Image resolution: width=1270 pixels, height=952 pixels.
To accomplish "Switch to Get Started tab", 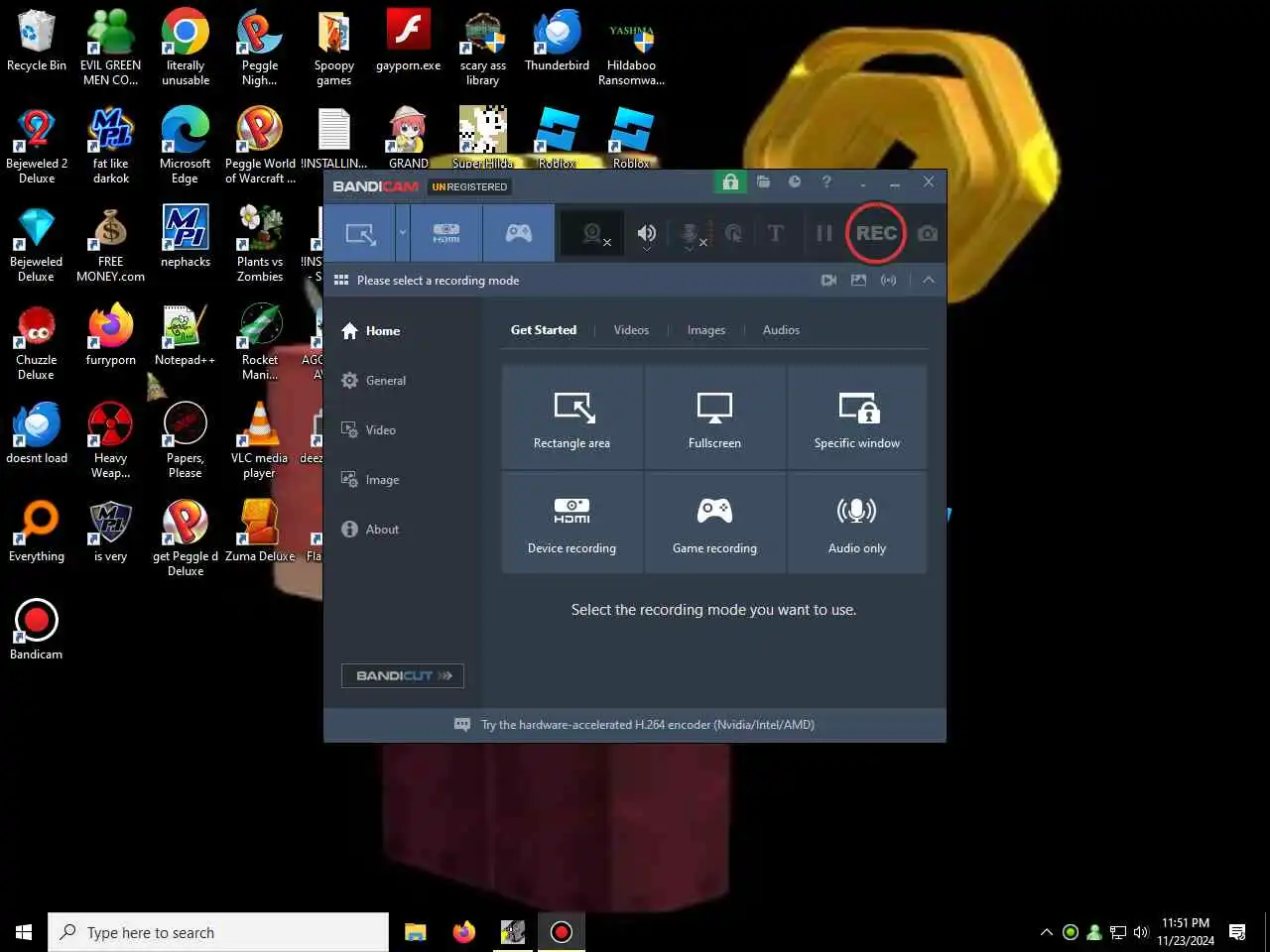I will (544, 330).
